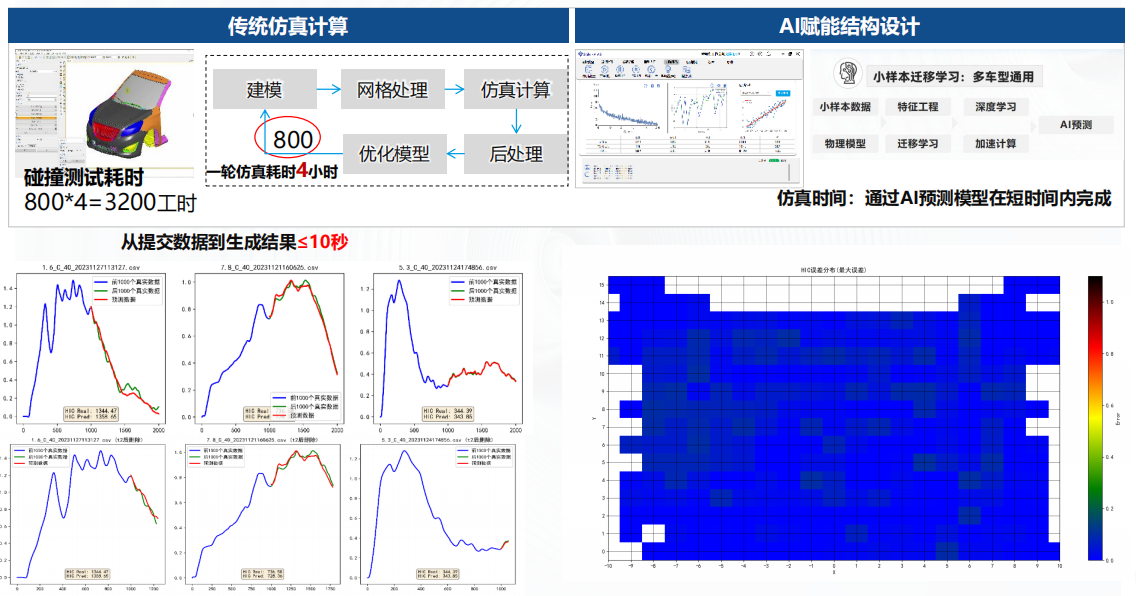Click the 迁移学习 box
Screen dimensions: 1136x596
pyautogui.click(x=918, y=143)
